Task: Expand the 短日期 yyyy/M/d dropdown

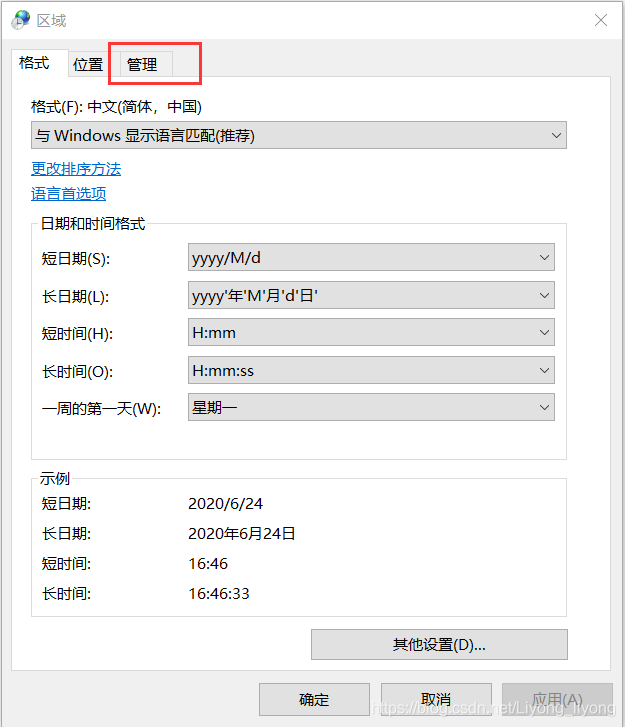Action: coord(371,257)
